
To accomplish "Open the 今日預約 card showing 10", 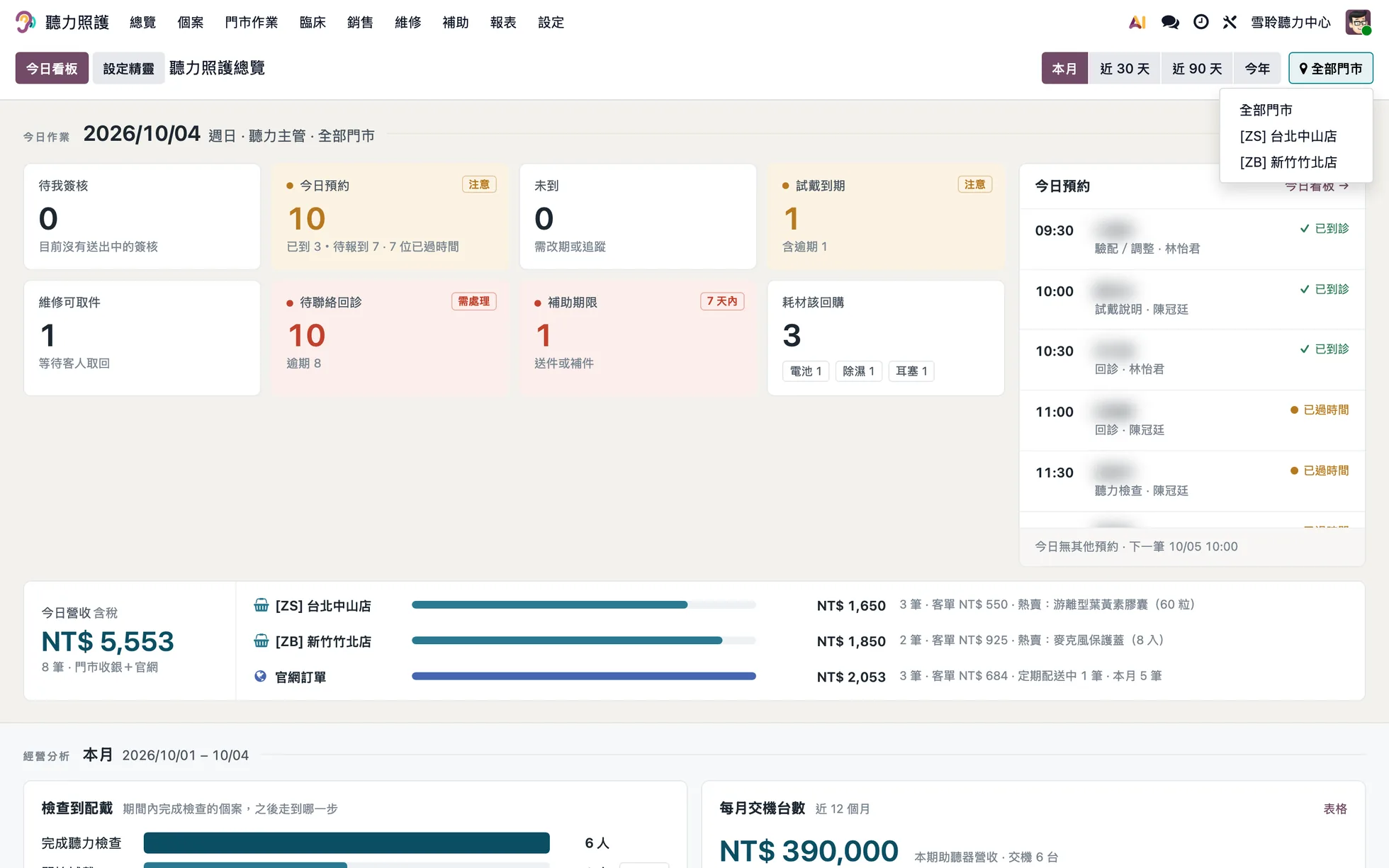I will 390,217.
